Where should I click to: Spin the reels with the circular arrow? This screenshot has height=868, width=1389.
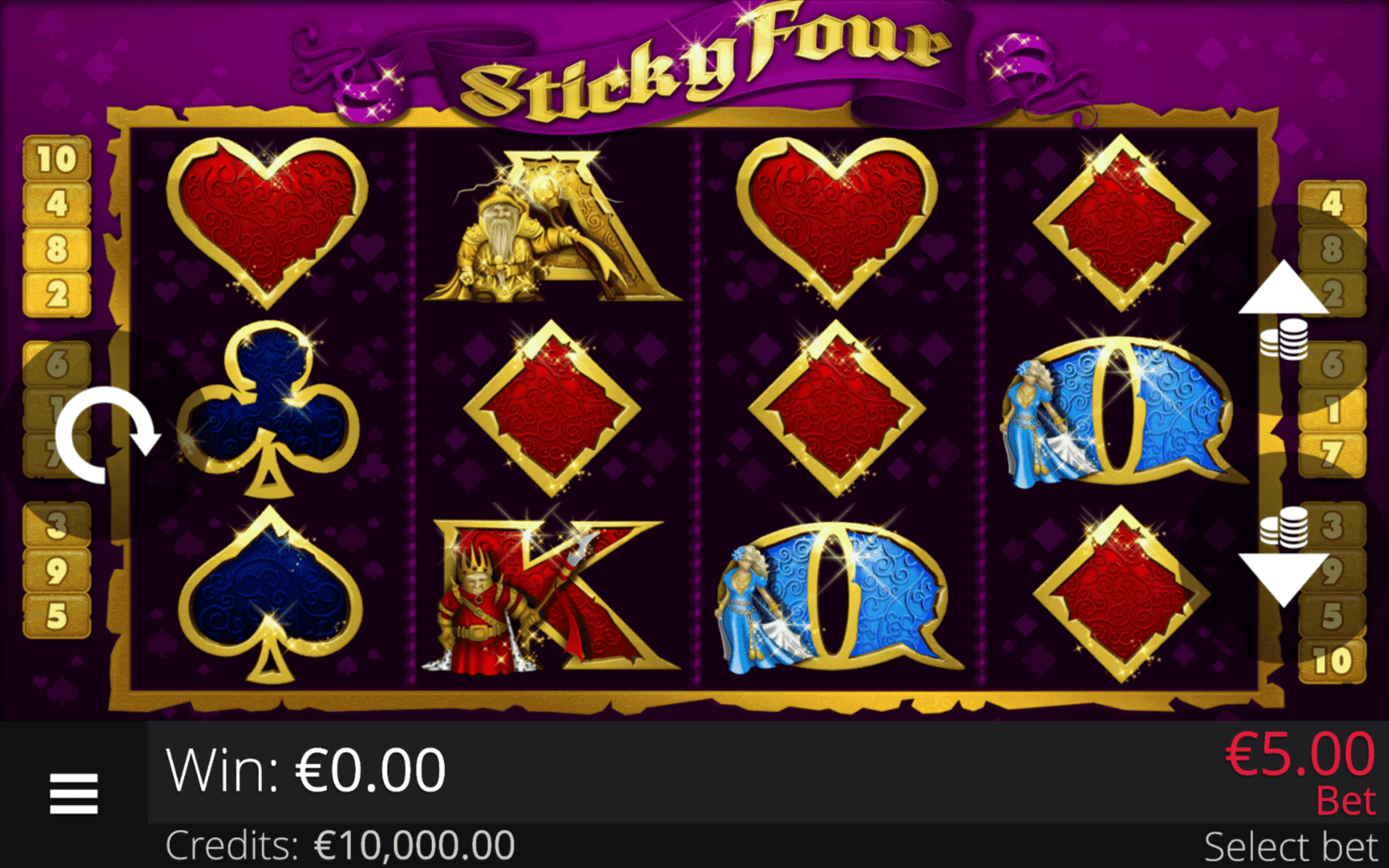107,435
